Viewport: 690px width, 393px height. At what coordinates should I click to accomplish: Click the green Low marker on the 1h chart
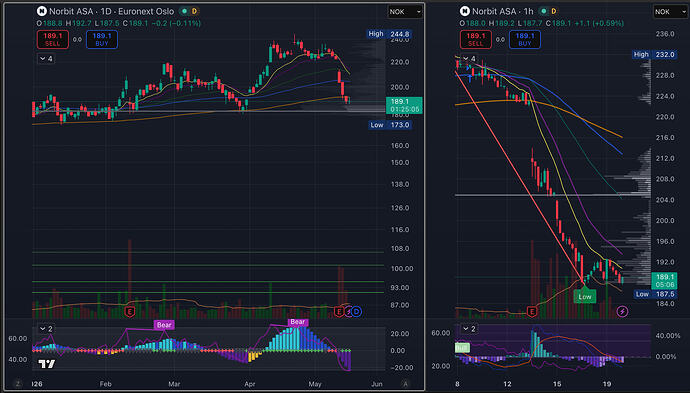(585, 296)
